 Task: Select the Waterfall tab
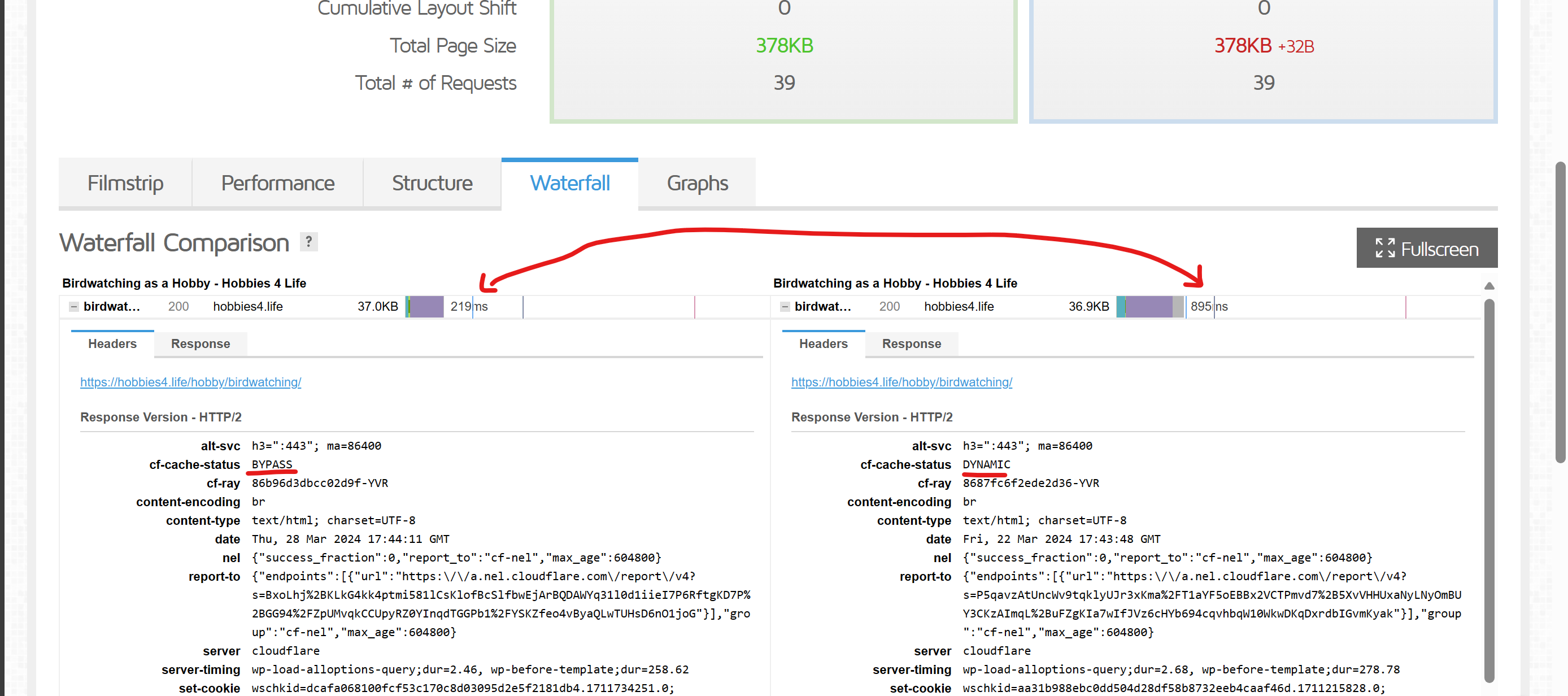click(569, 183)
